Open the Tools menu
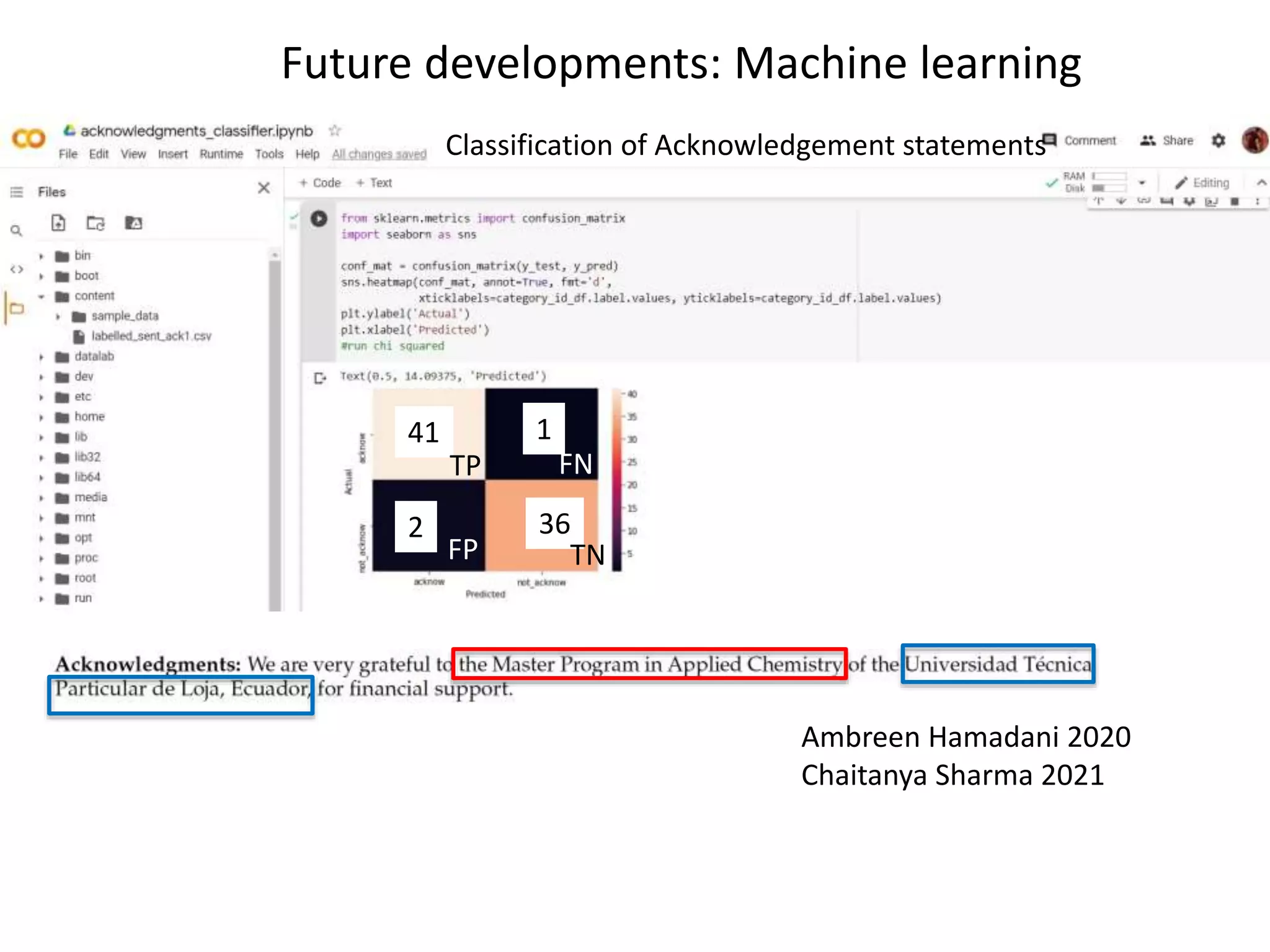1270x952 pixels. coord(269,154)
